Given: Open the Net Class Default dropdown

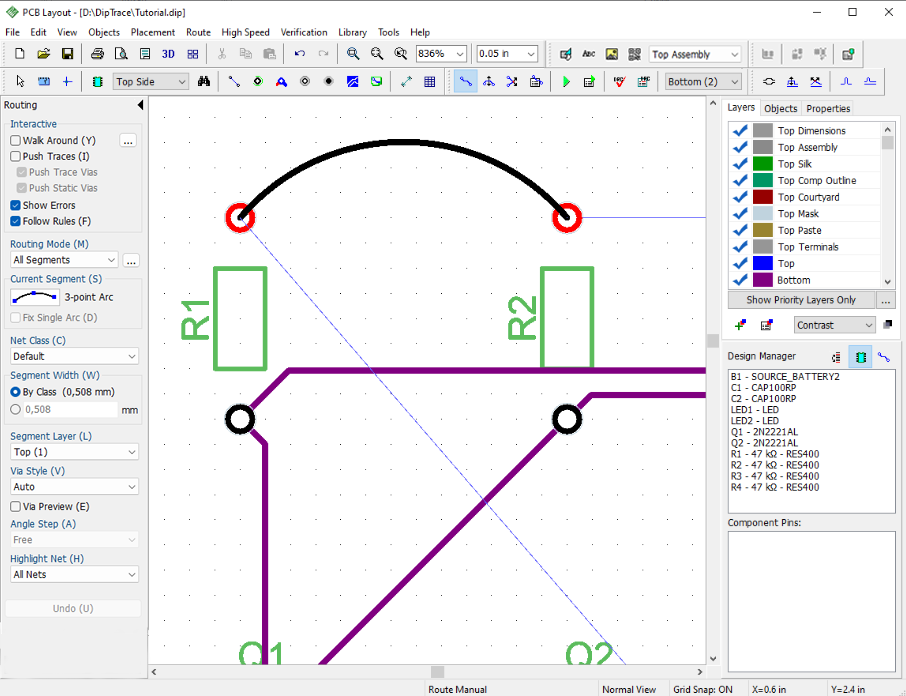Looking at the screenshot, I should pyautogui.click(x=75, y=356).
